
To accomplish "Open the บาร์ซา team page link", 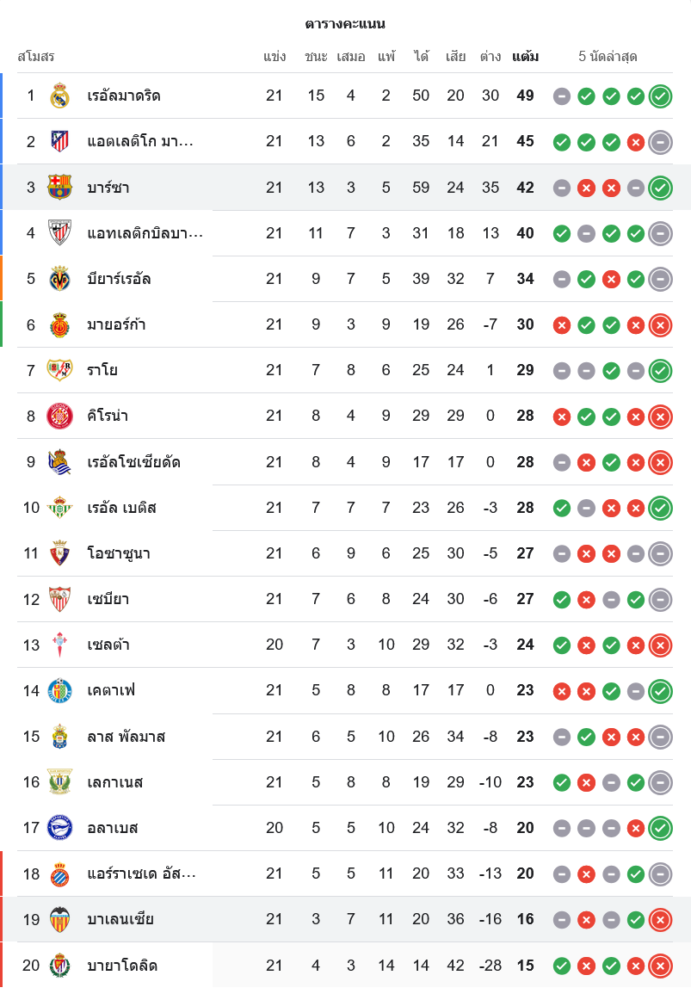I will 108,187.
